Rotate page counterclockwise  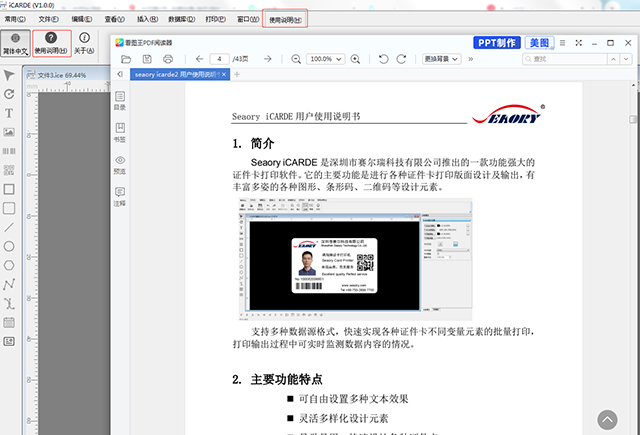click(383, 59)
